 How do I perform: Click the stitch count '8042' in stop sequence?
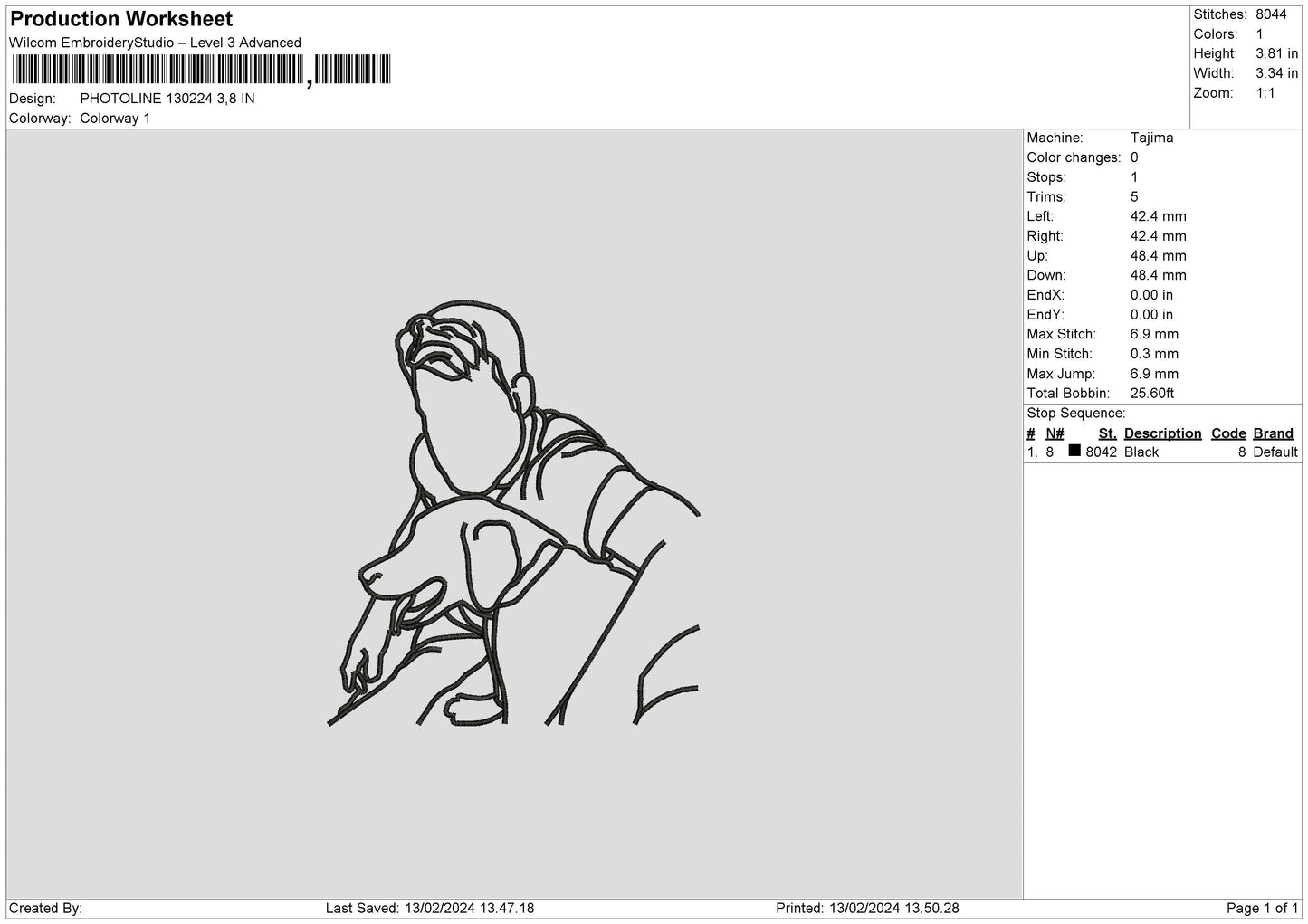[1102, 452]
